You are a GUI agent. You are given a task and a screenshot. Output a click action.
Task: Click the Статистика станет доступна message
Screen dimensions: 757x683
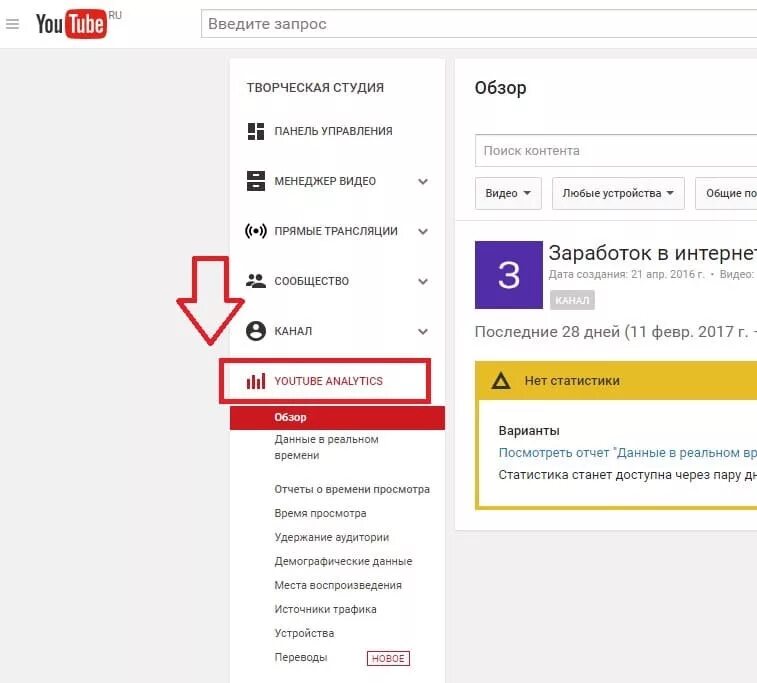point(628,475)
